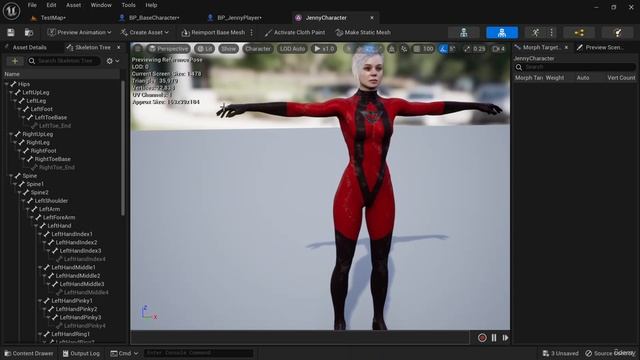Open the Help menu

151,5
